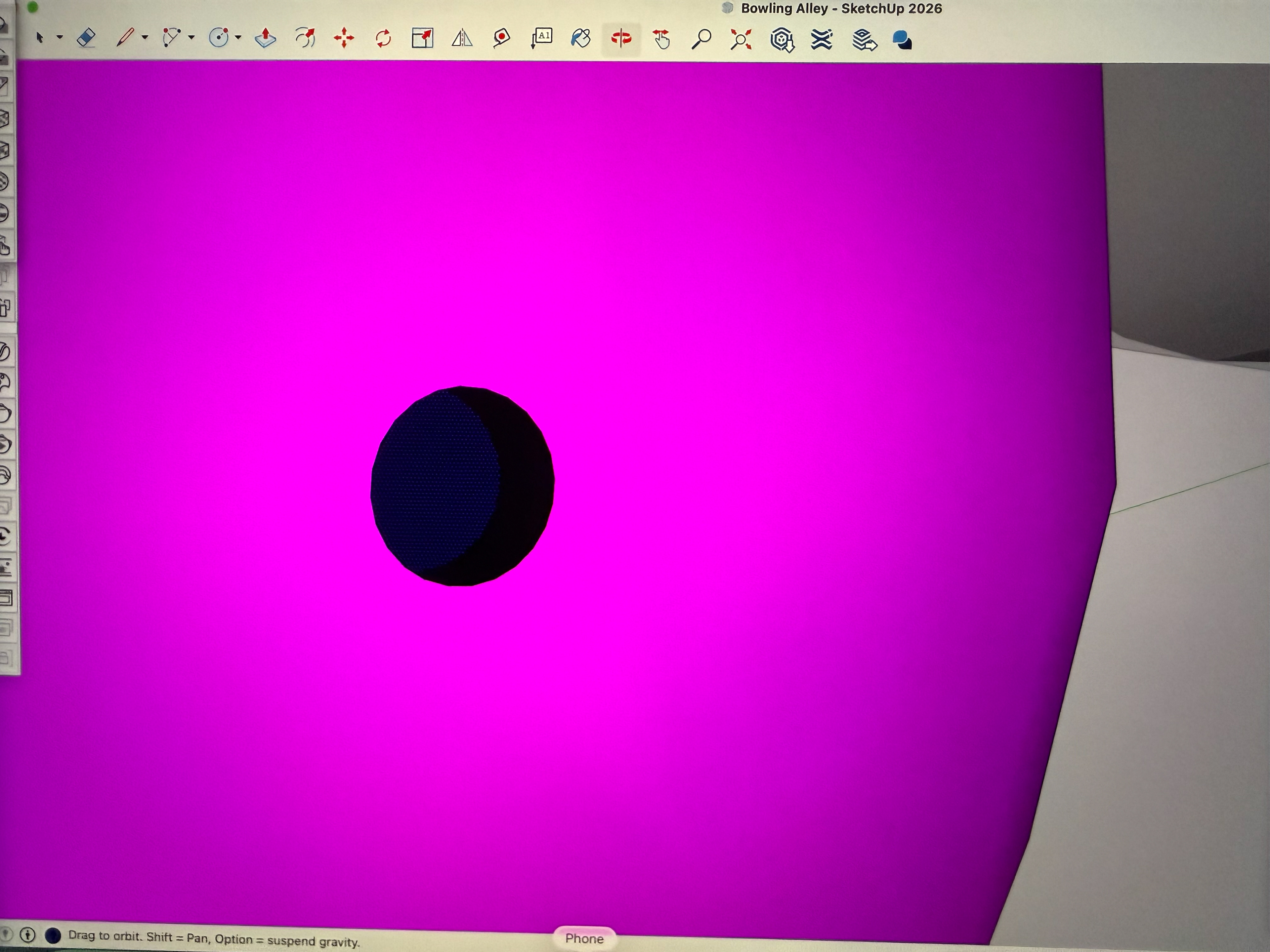
Task: Expand the Pencil line tool dropdown
Action: click(145, 38)
